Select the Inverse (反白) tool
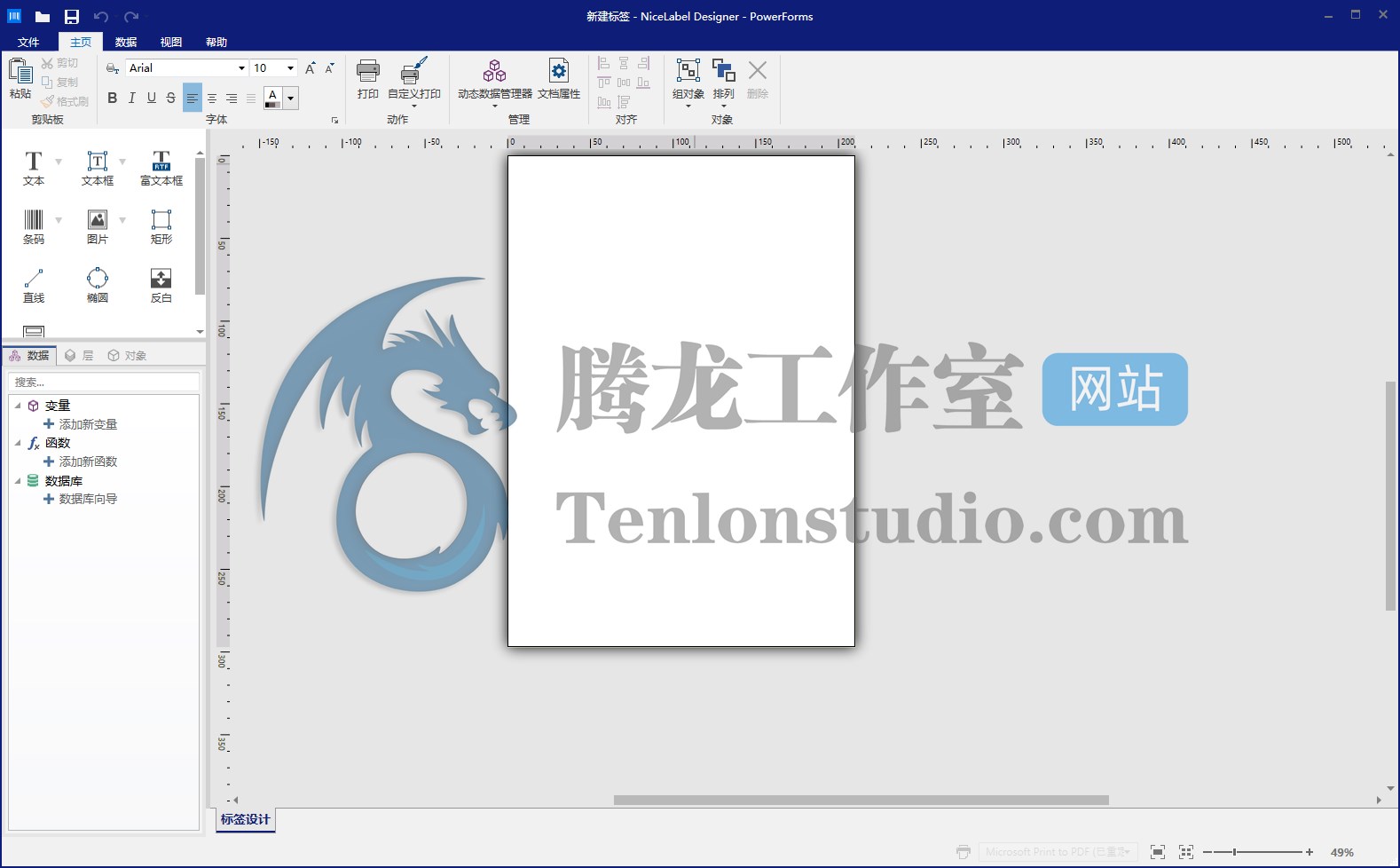The width and height of the screenshot is (1400, 868). (x=161, y=285)
